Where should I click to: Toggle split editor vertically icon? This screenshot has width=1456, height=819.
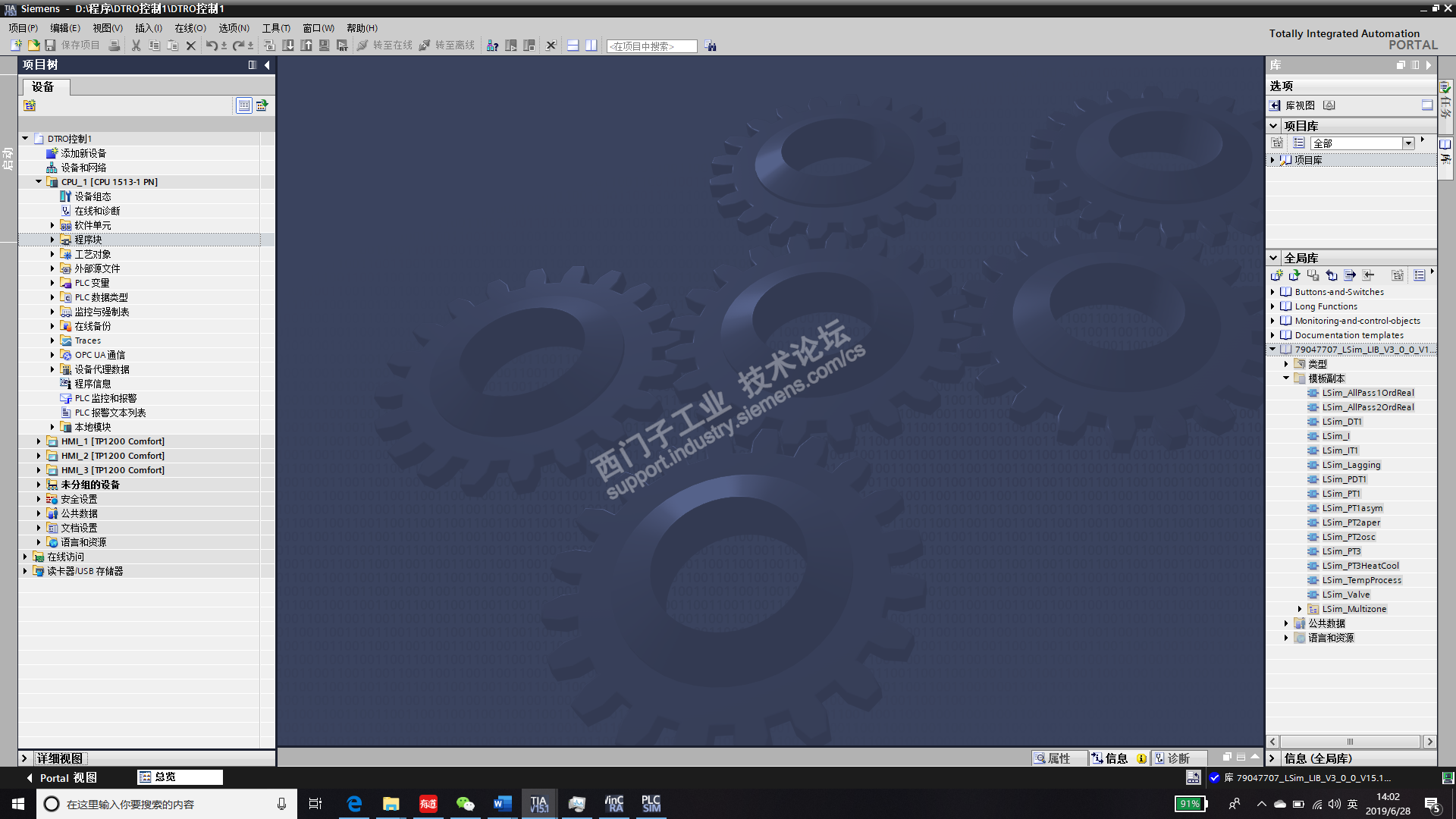click(x=591, y=45)
